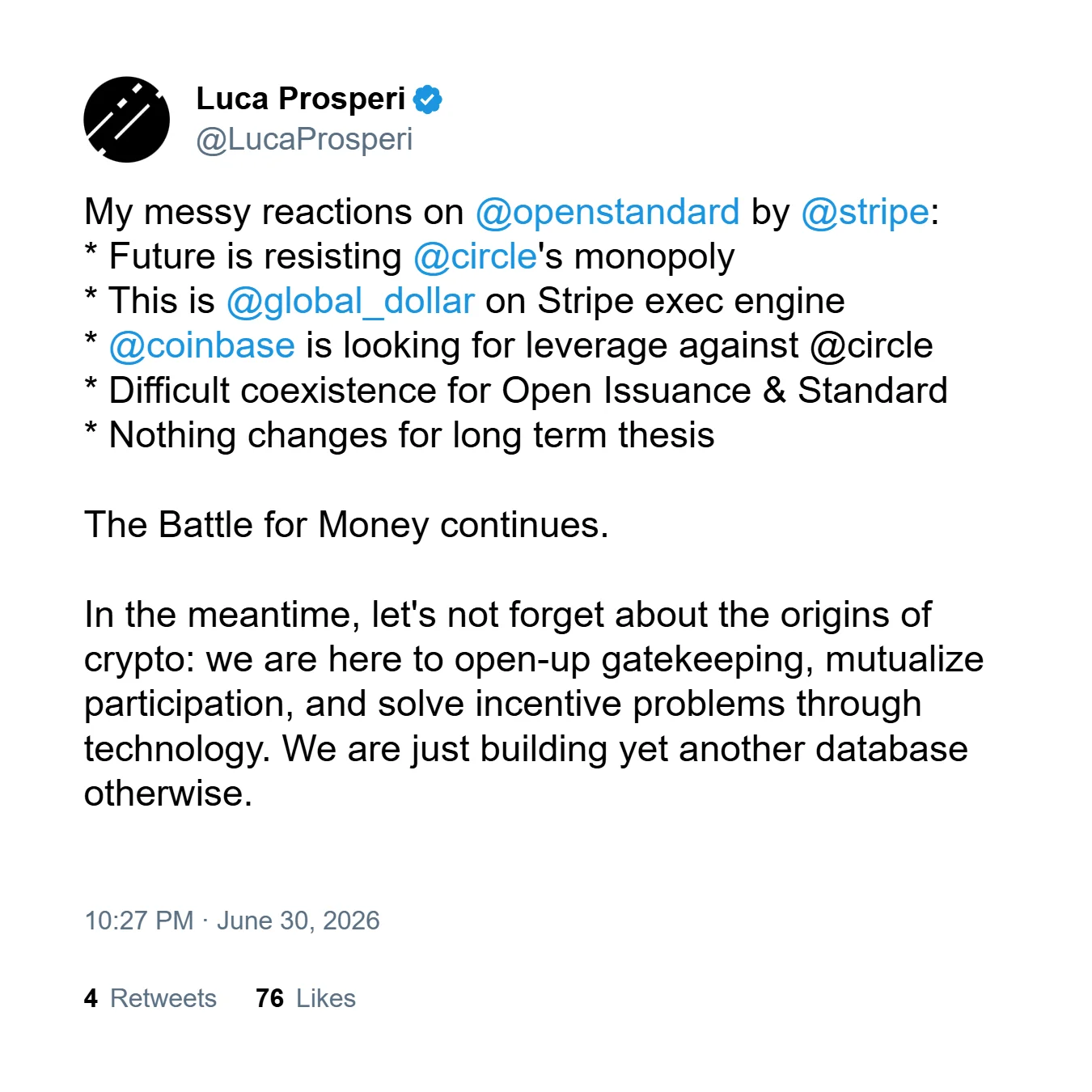Open the blue @circle mention

[475, 256]
